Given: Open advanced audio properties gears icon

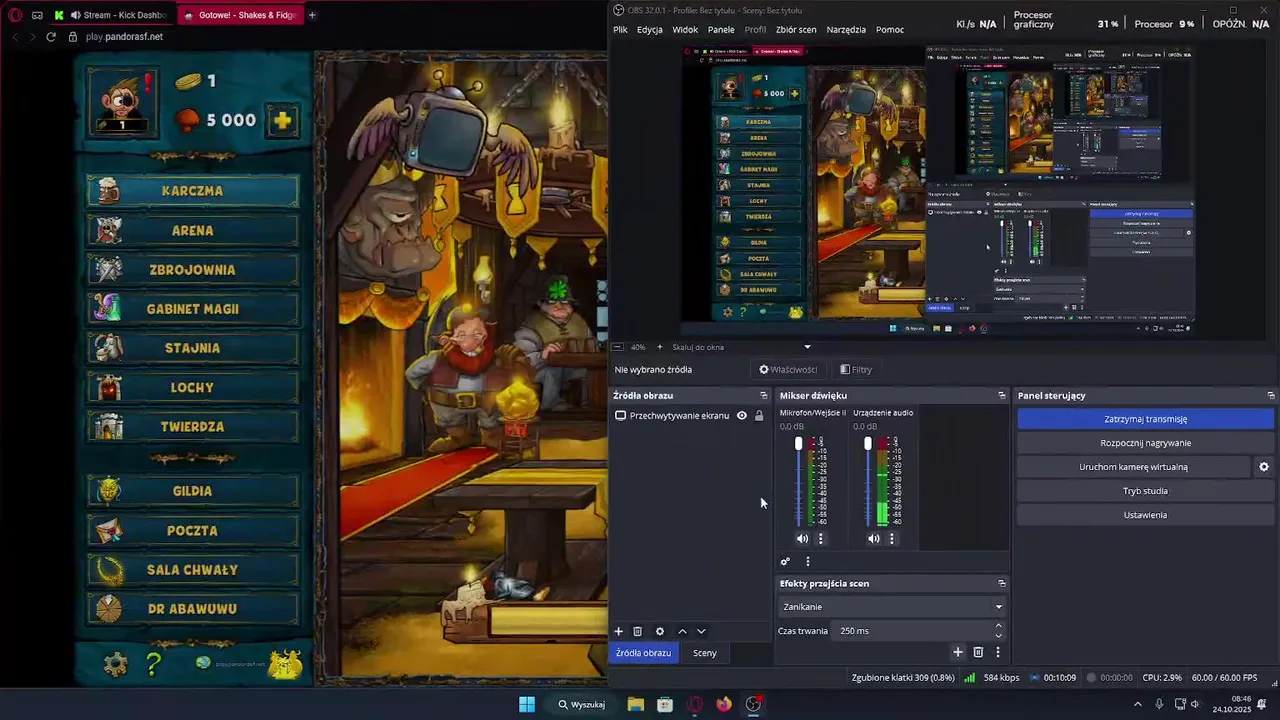Looking at the screenshot, I should click(x=786, y=562).
